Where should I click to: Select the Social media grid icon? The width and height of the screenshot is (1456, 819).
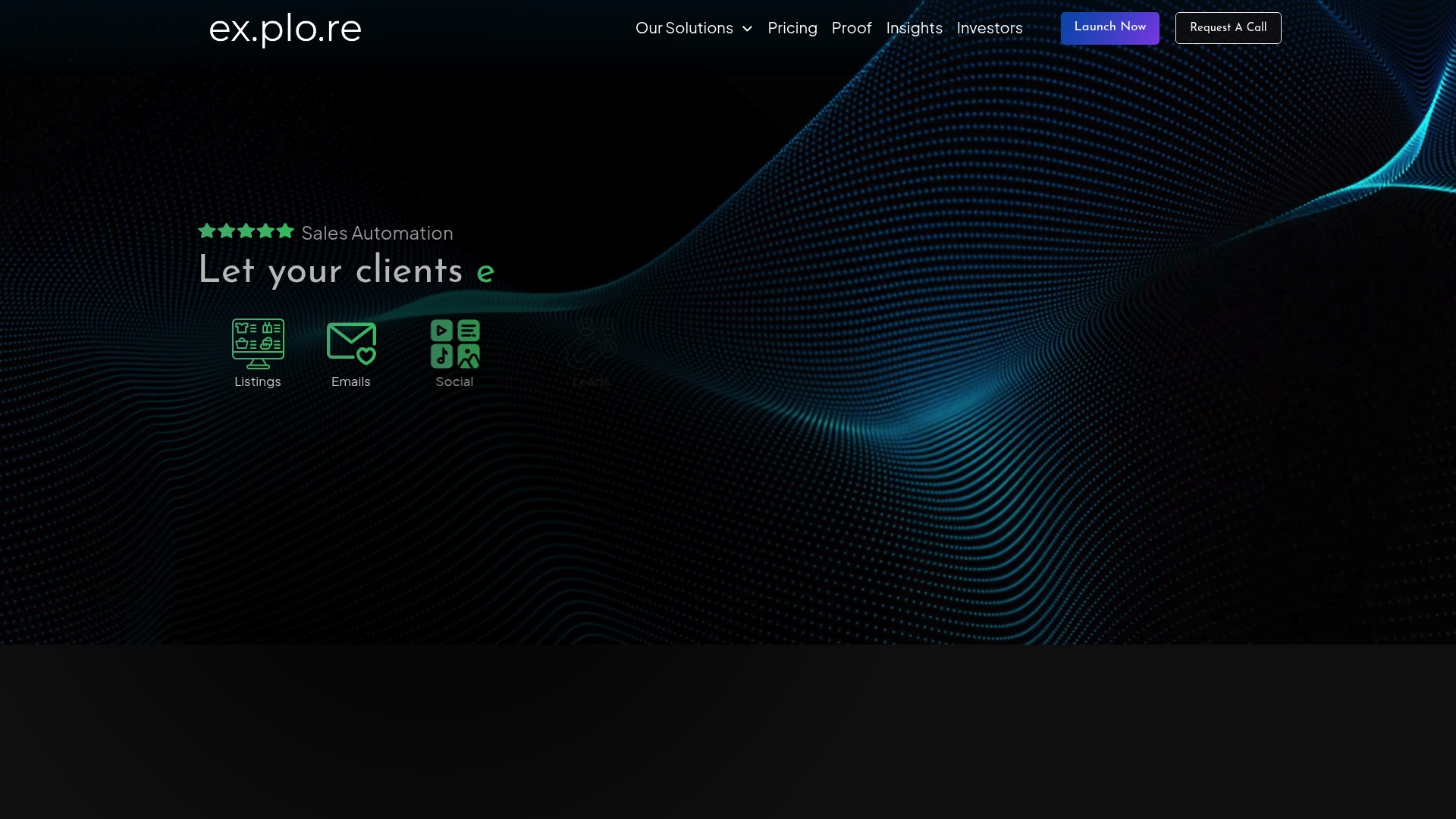[455, 344]
